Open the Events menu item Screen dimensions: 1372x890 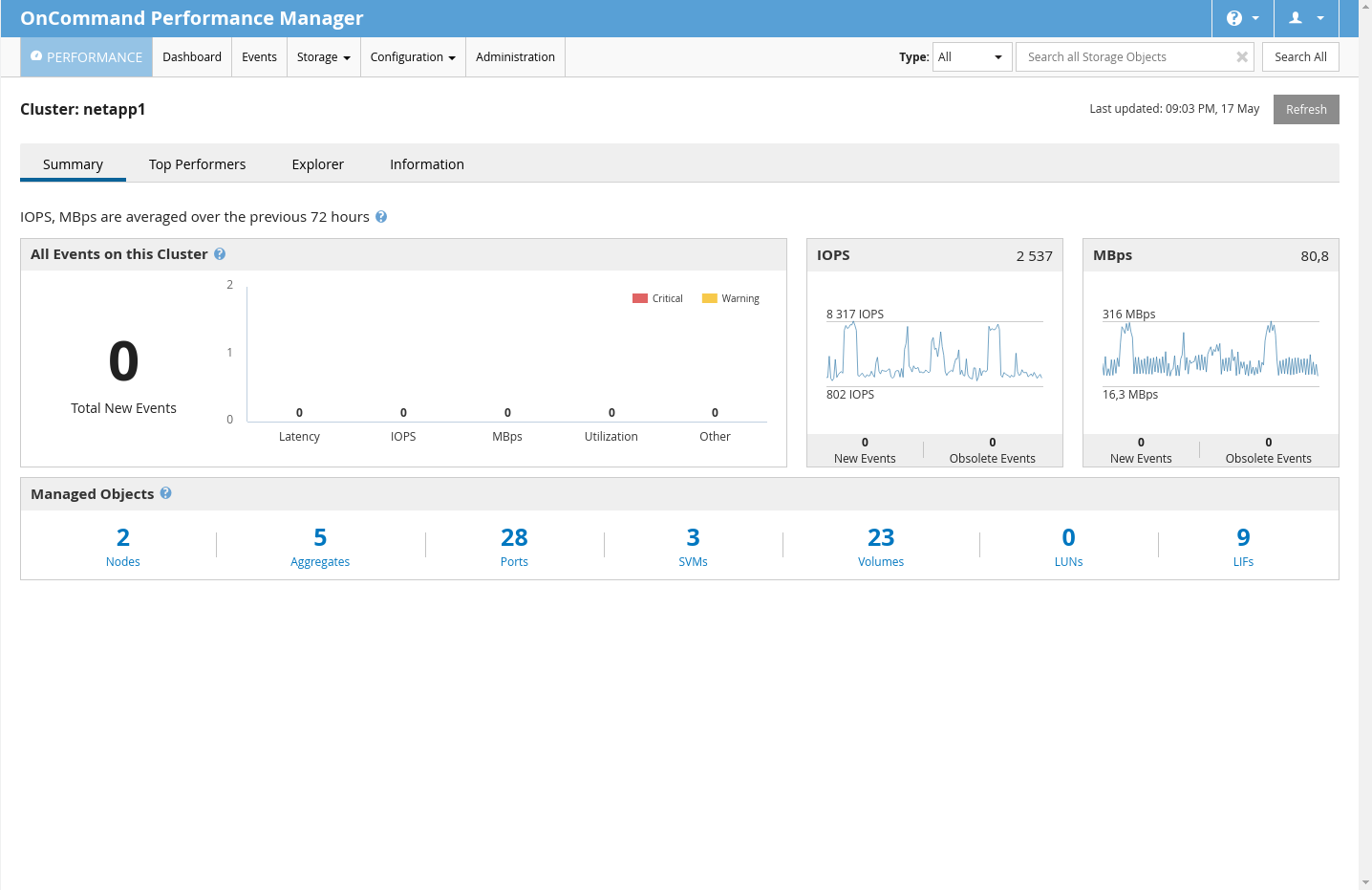click(259, 57)
